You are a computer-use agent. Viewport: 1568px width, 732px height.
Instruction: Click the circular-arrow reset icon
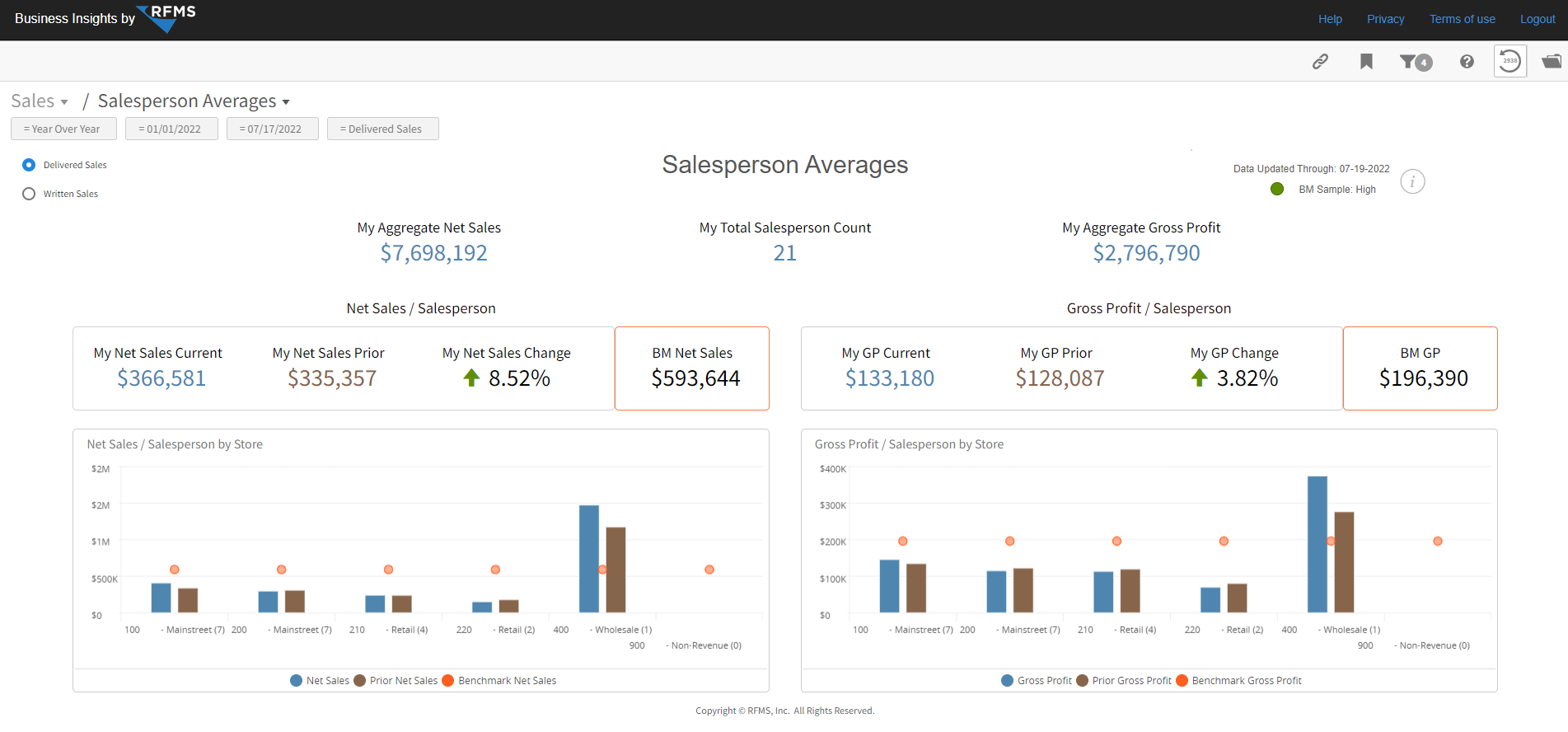point(1510,61)
